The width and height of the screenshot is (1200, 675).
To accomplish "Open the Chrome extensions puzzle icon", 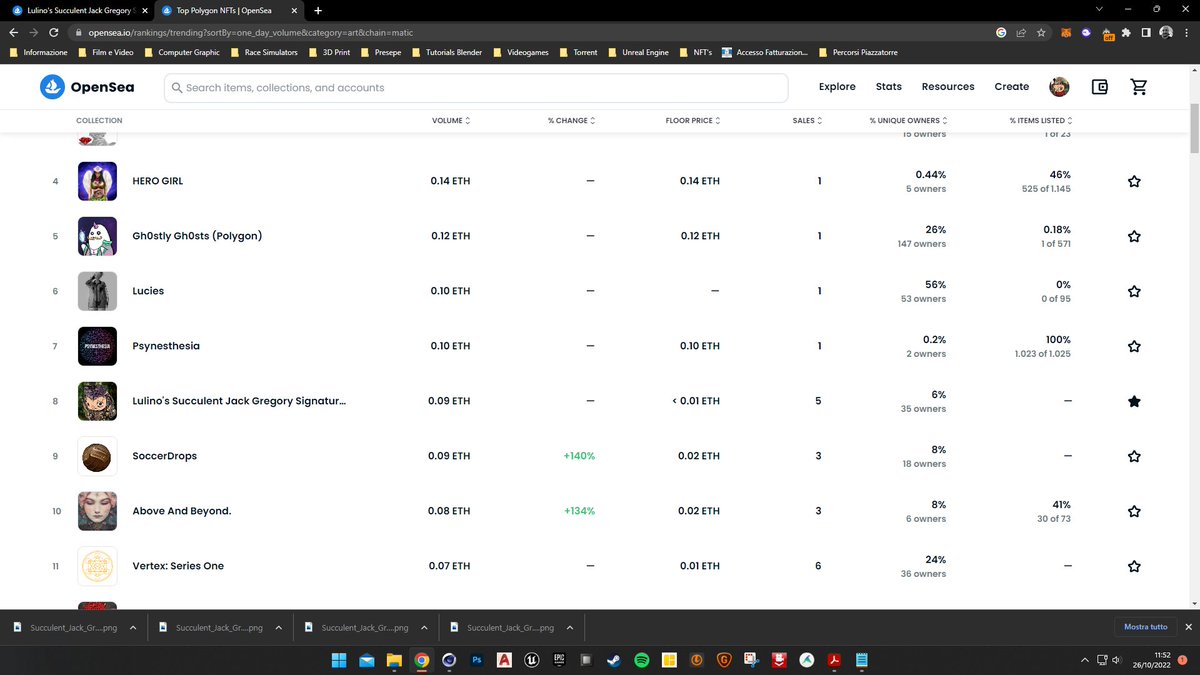I will point(1128,32).
